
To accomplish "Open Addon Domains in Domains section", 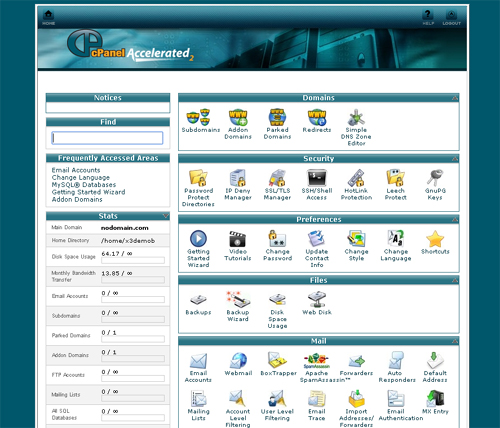I will tap(238, 117).
